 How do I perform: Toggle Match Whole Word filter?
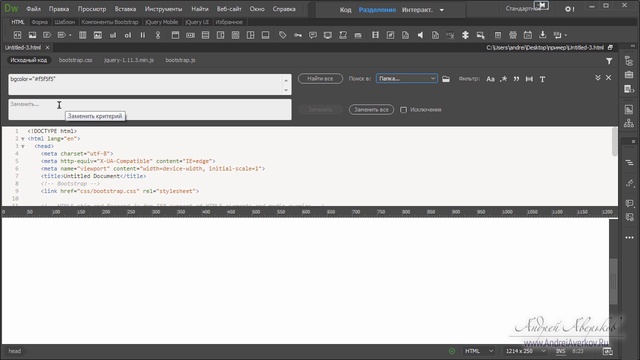529,79
